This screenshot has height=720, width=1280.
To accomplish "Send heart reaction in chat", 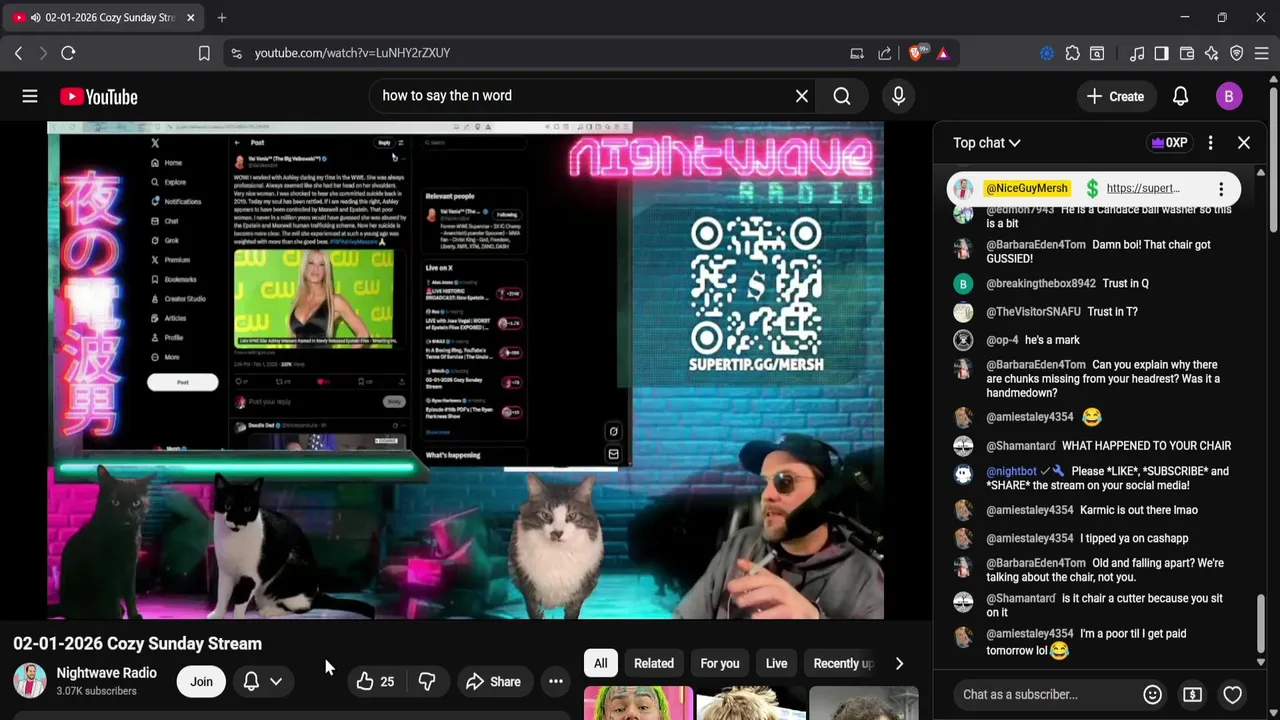I will coord(1232,694).
